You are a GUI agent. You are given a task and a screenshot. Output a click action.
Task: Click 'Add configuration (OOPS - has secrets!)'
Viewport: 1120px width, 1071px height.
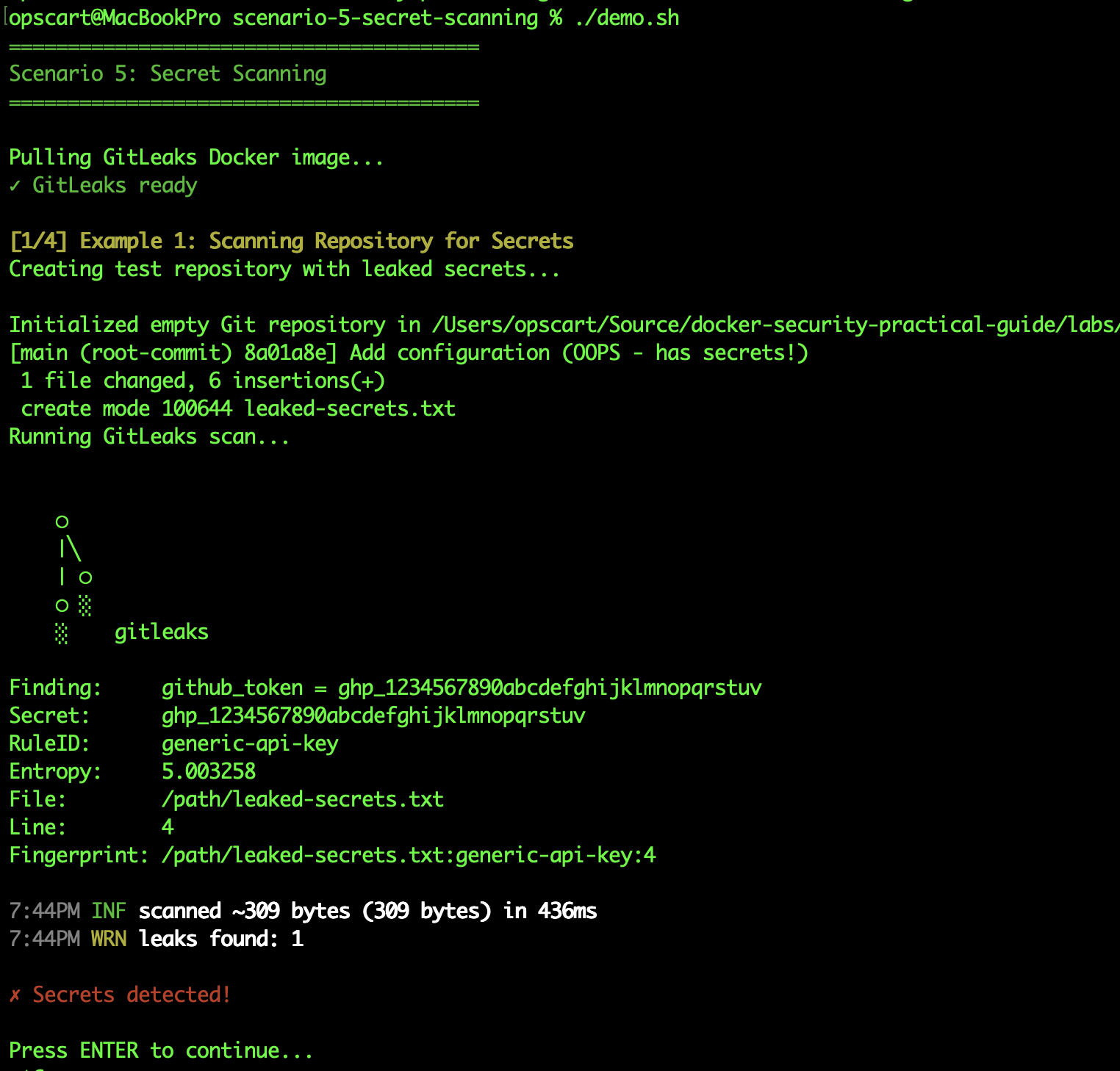click(x=579, y=353)
